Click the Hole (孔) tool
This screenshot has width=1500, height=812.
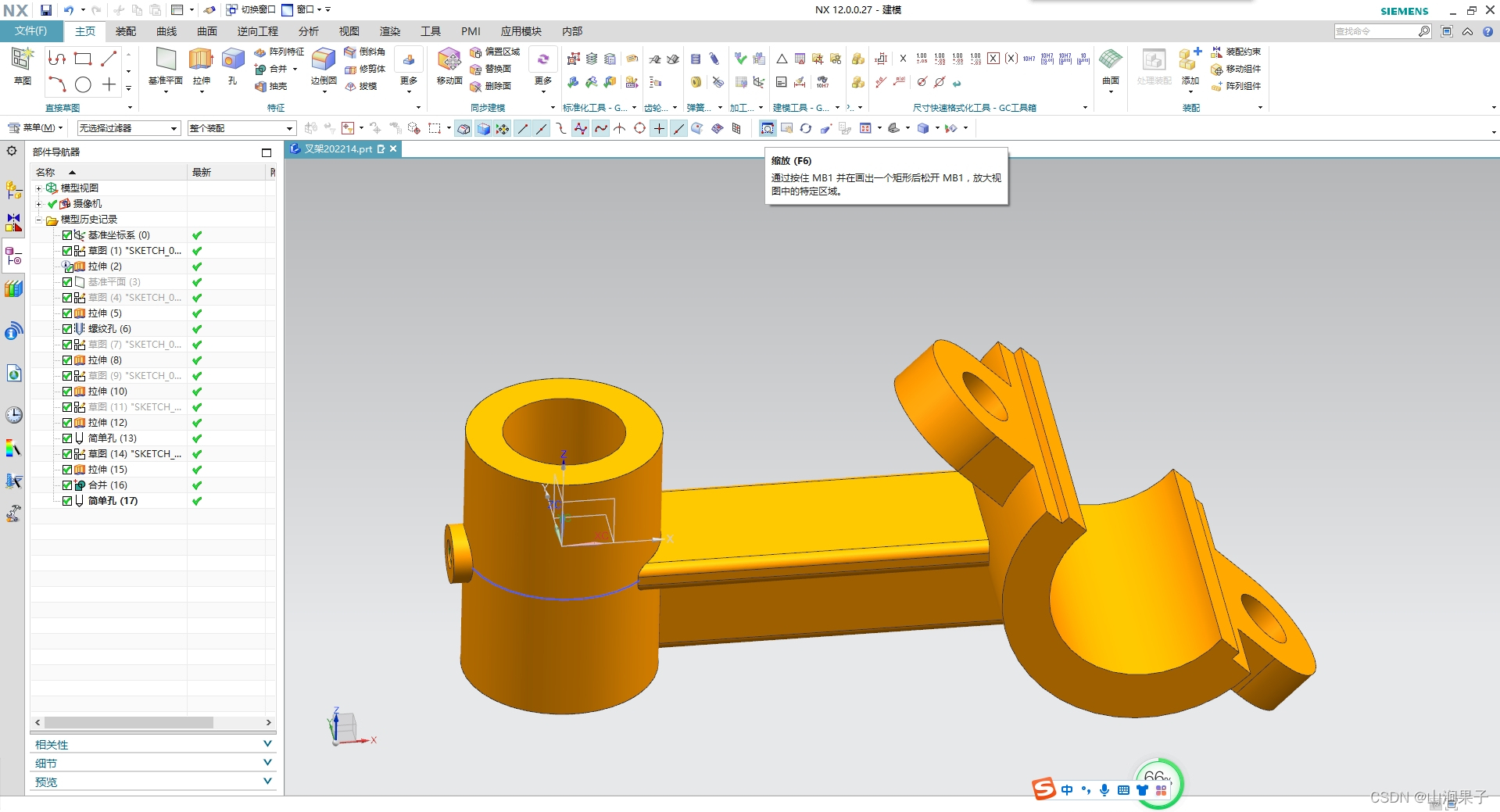(x=232, y=66)
